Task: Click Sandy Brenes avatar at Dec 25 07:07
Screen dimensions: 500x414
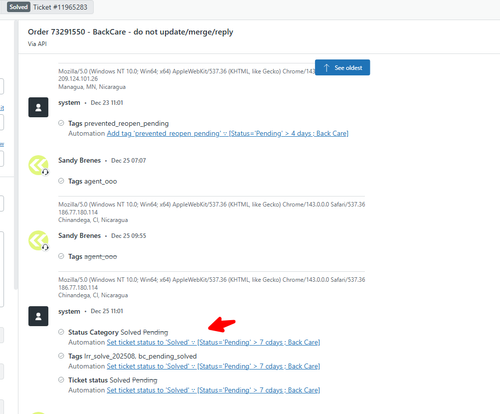Action: click(x=38, y=165)
